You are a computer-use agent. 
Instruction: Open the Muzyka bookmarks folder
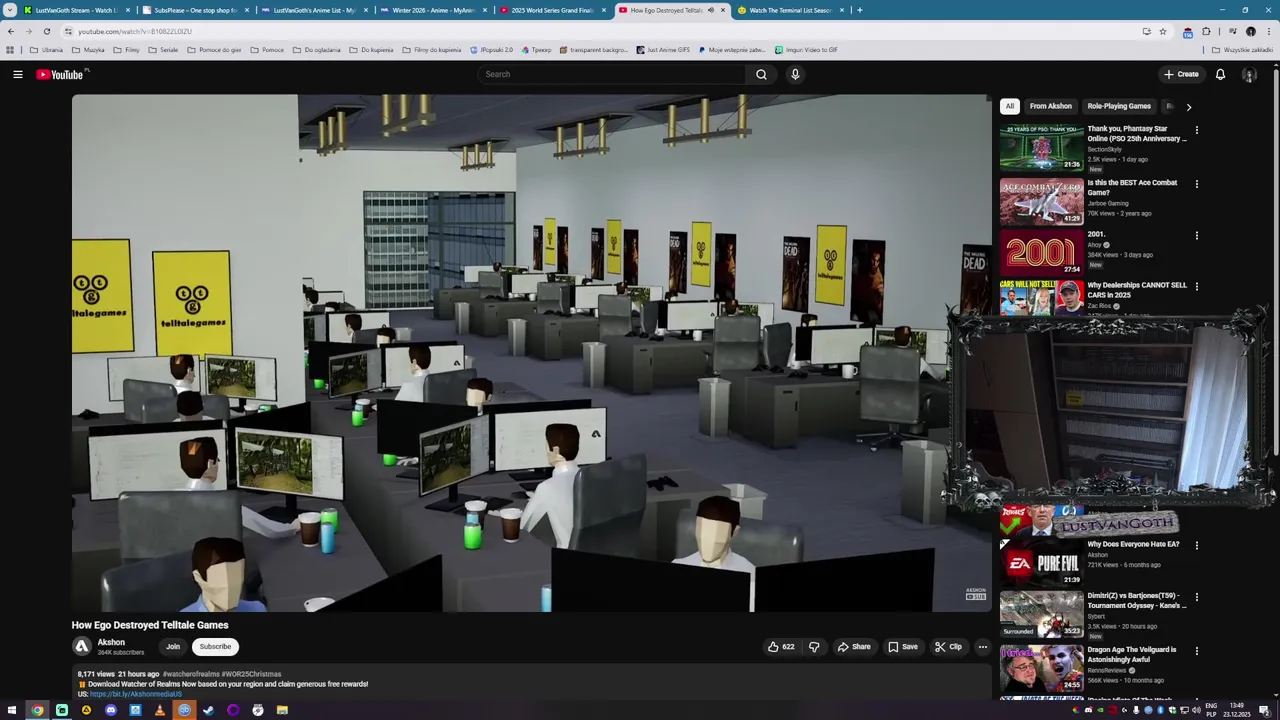tap(88, 50)
